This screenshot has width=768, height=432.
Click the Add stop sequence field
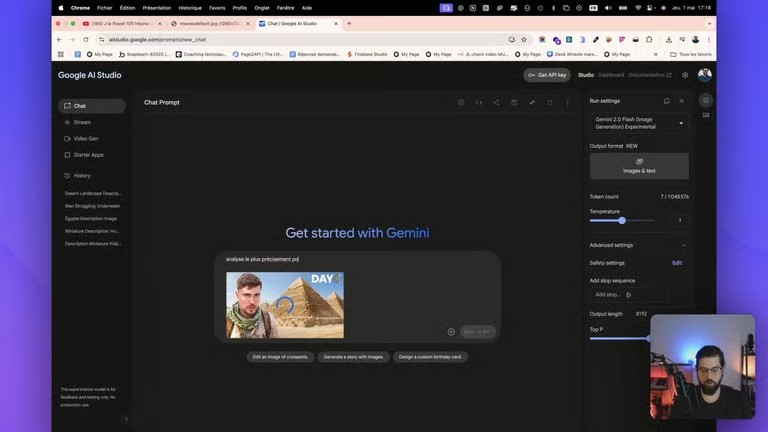click(629, 295)
